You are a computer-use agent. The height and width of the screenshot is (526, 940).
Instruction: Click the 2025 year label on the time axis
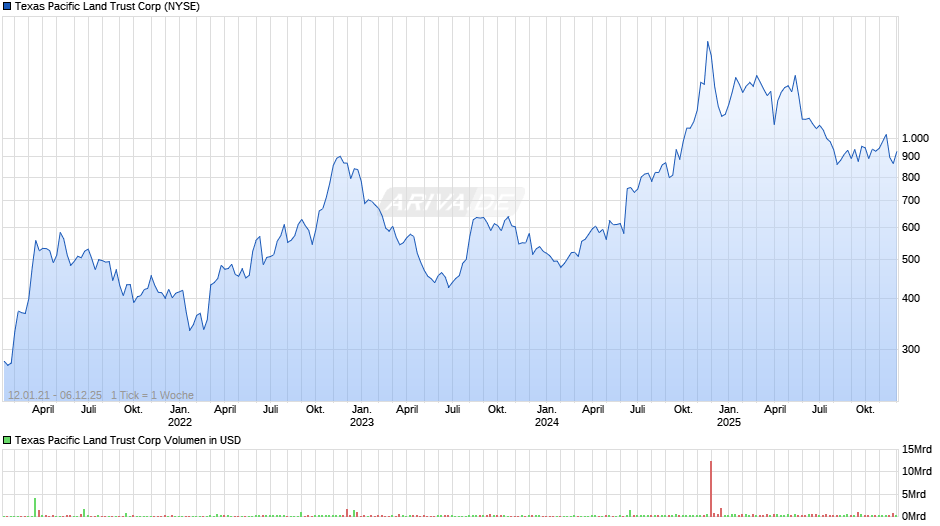[729, 422]
